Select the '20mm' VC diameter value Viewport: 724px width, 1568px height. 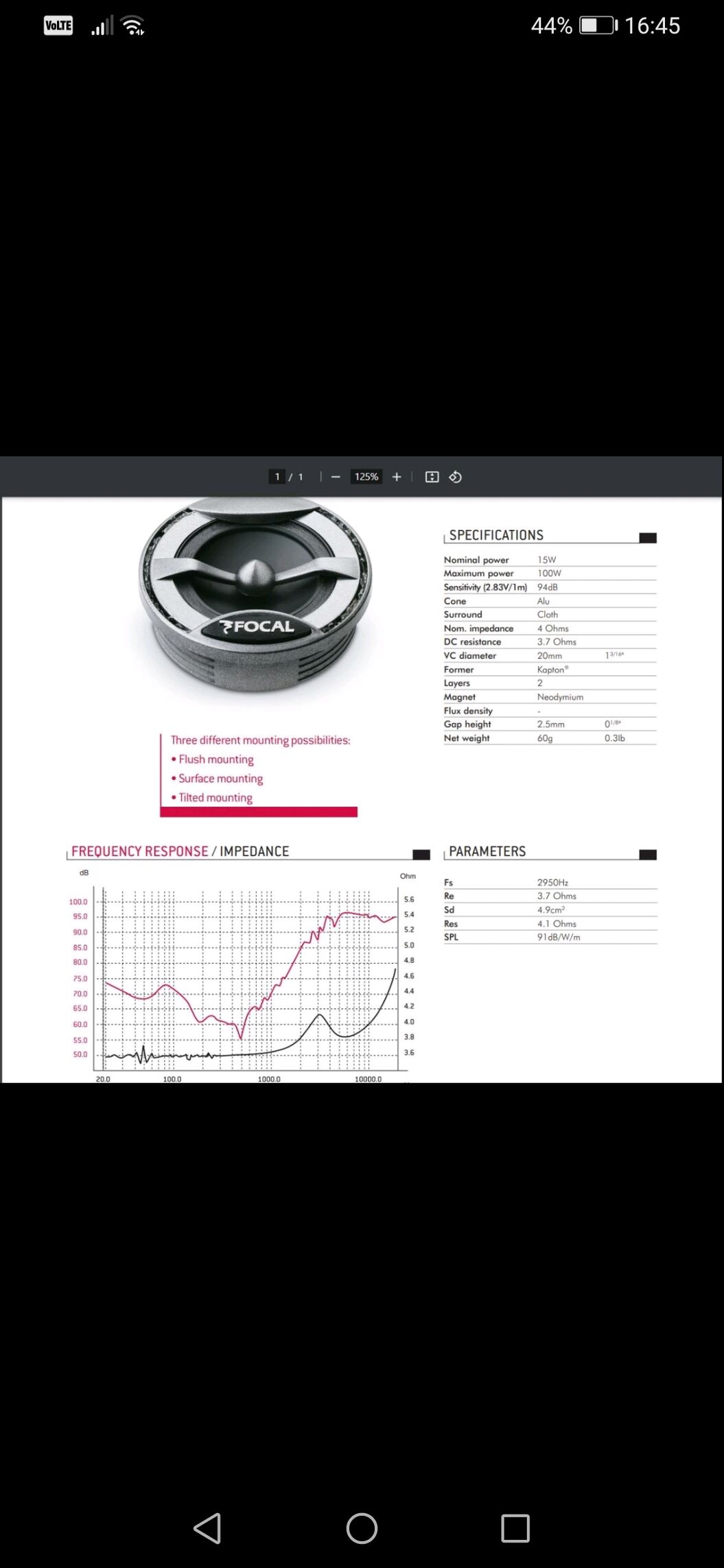point(549,656)
